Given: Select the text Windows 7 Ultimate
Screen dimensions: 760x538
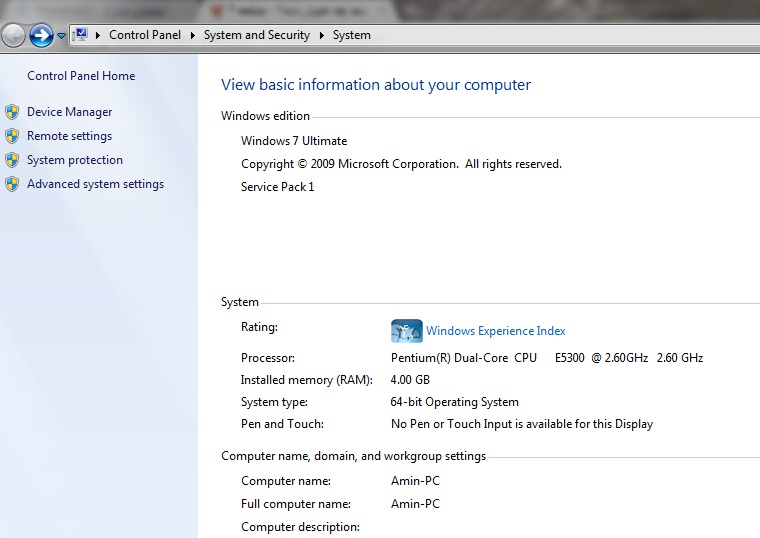Looking at the screenshot, I should click(x=294, y=141).
